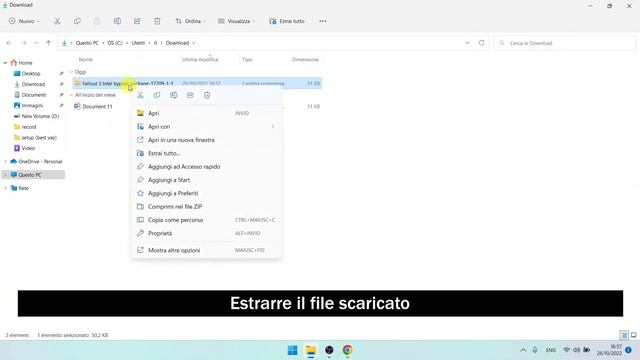
Task: Open New Volume (D:) in the sidebar
Action: 40,116
